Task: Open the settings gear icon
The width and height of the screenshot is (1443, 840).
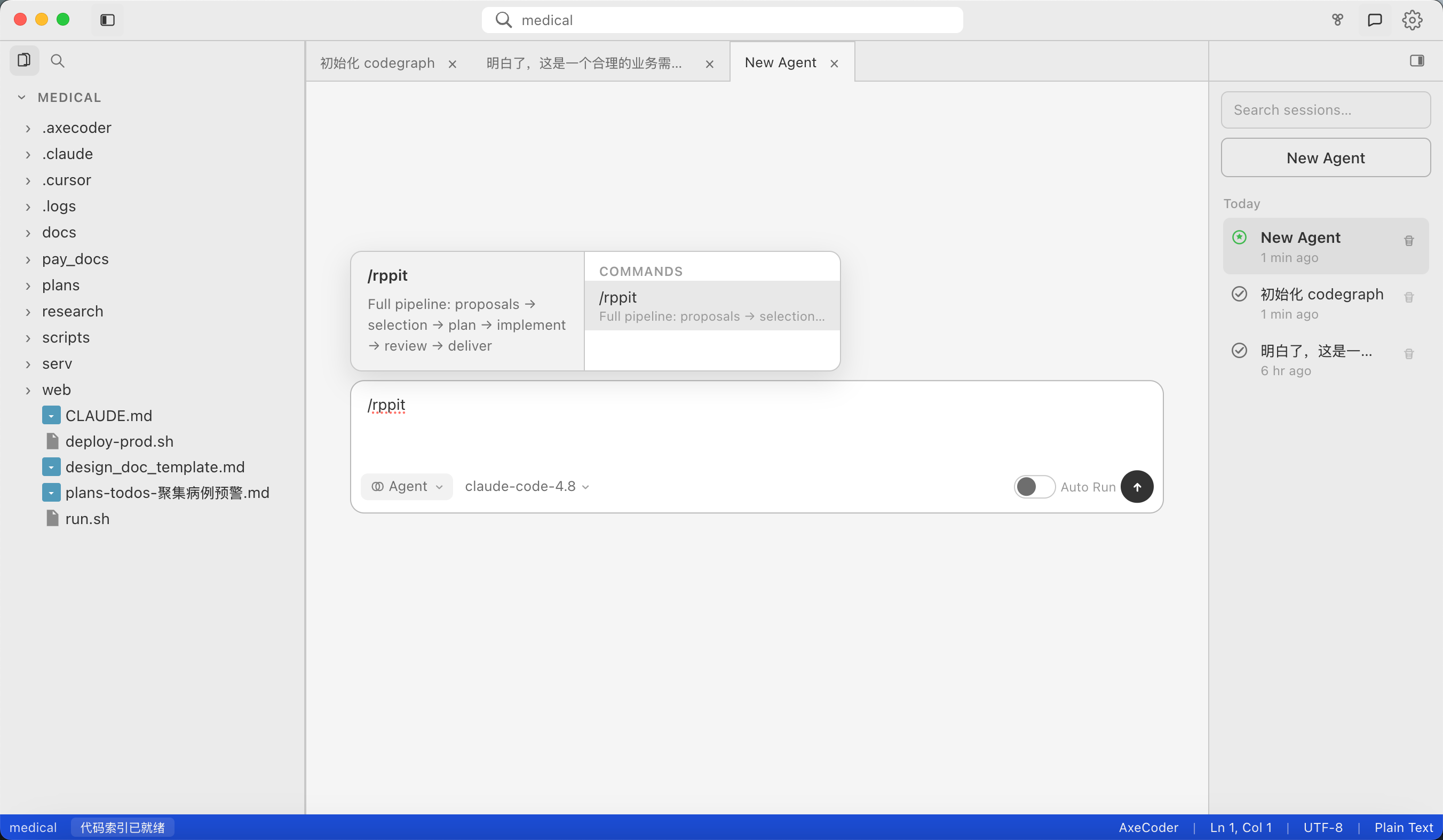Action: click(1412, 20)
